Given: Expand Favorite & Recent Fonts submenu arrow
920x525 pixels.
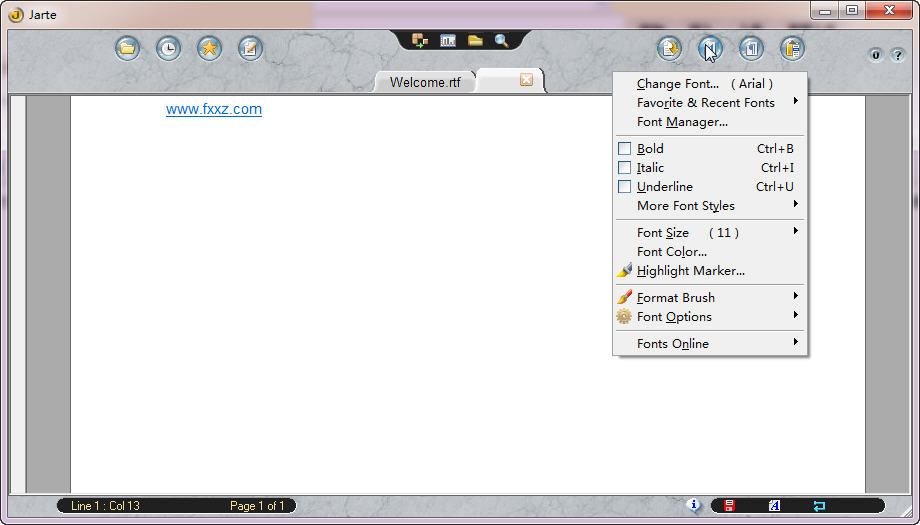Looking at the screenshot, I should click(796, 101).
